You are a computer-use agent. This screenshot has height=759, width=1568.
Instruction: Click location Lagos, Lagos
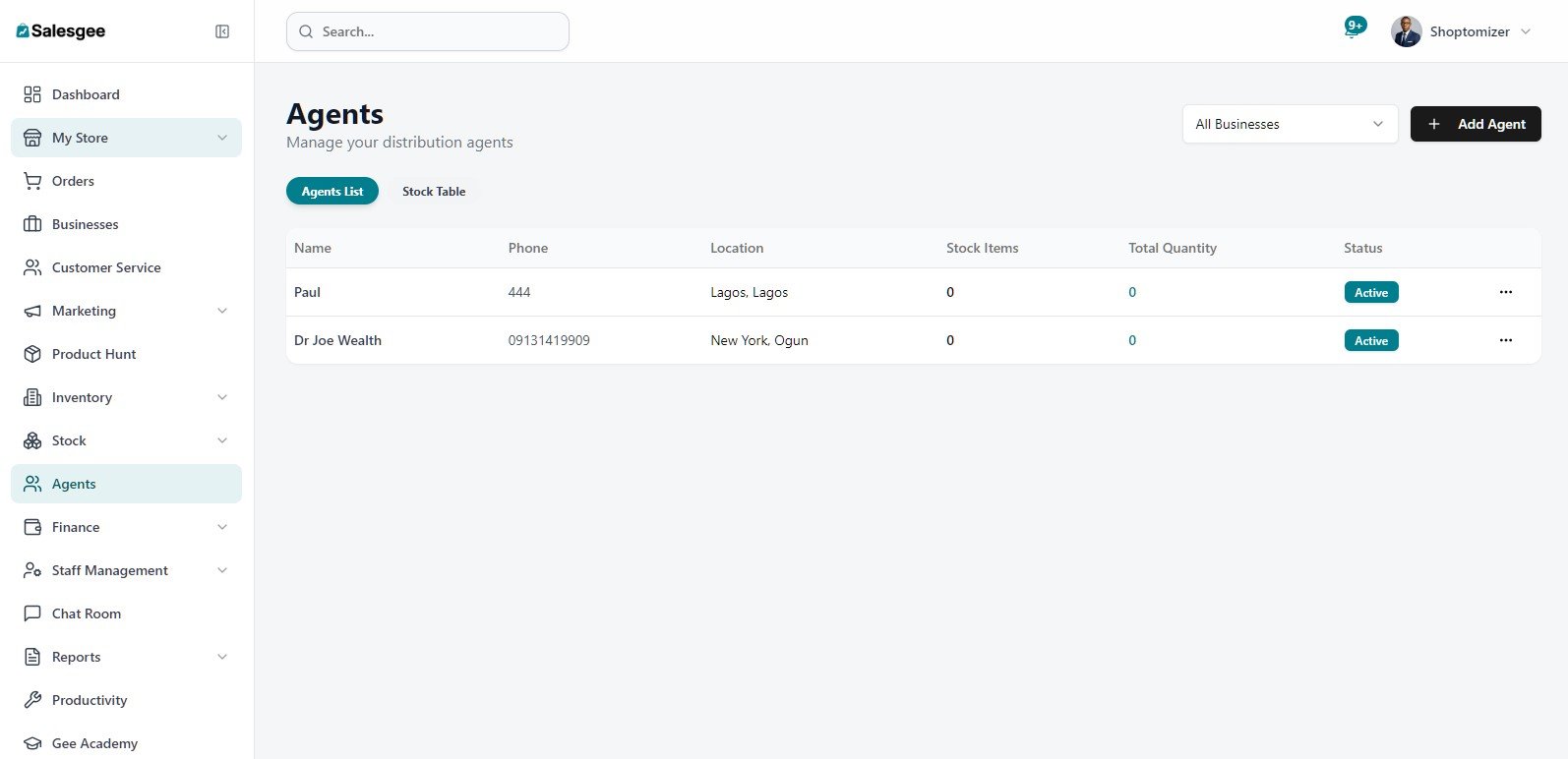750,292
